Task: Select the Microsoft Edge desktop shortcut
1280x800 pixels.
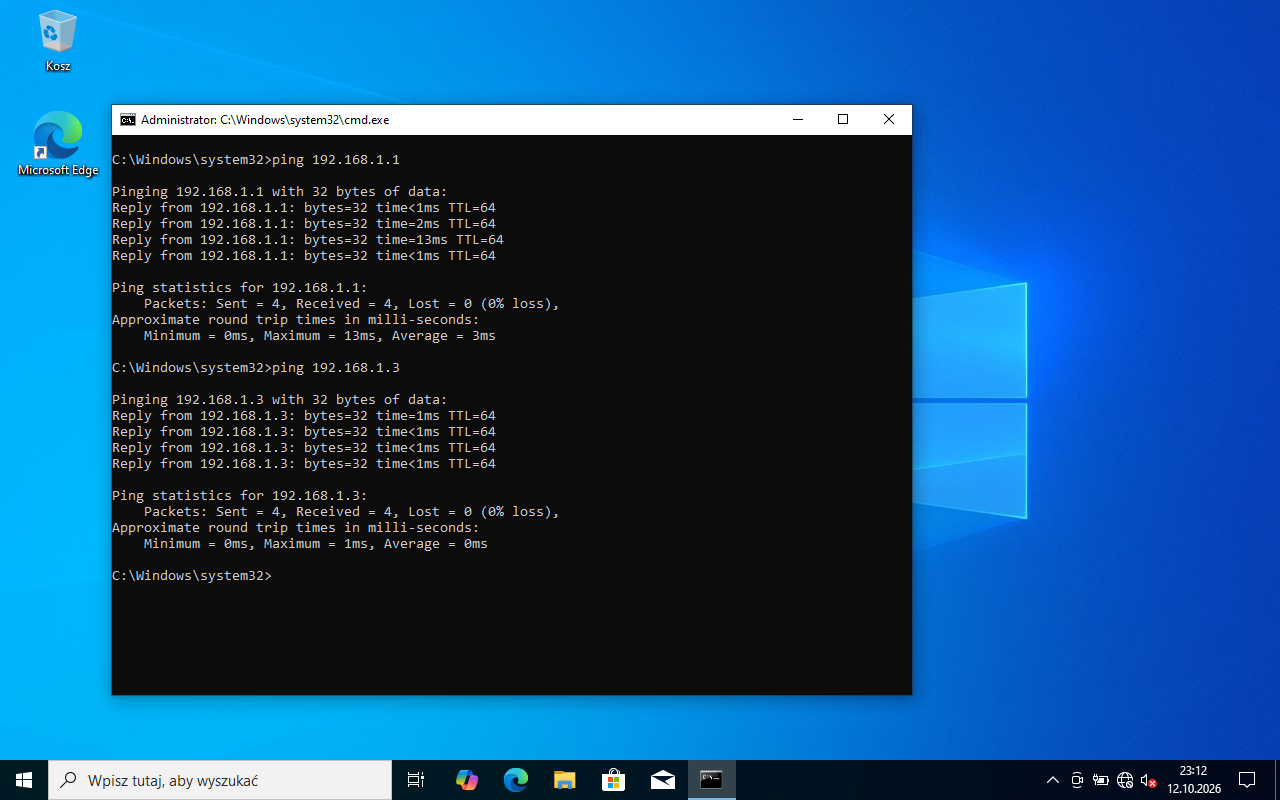Action: pos(58,144)
